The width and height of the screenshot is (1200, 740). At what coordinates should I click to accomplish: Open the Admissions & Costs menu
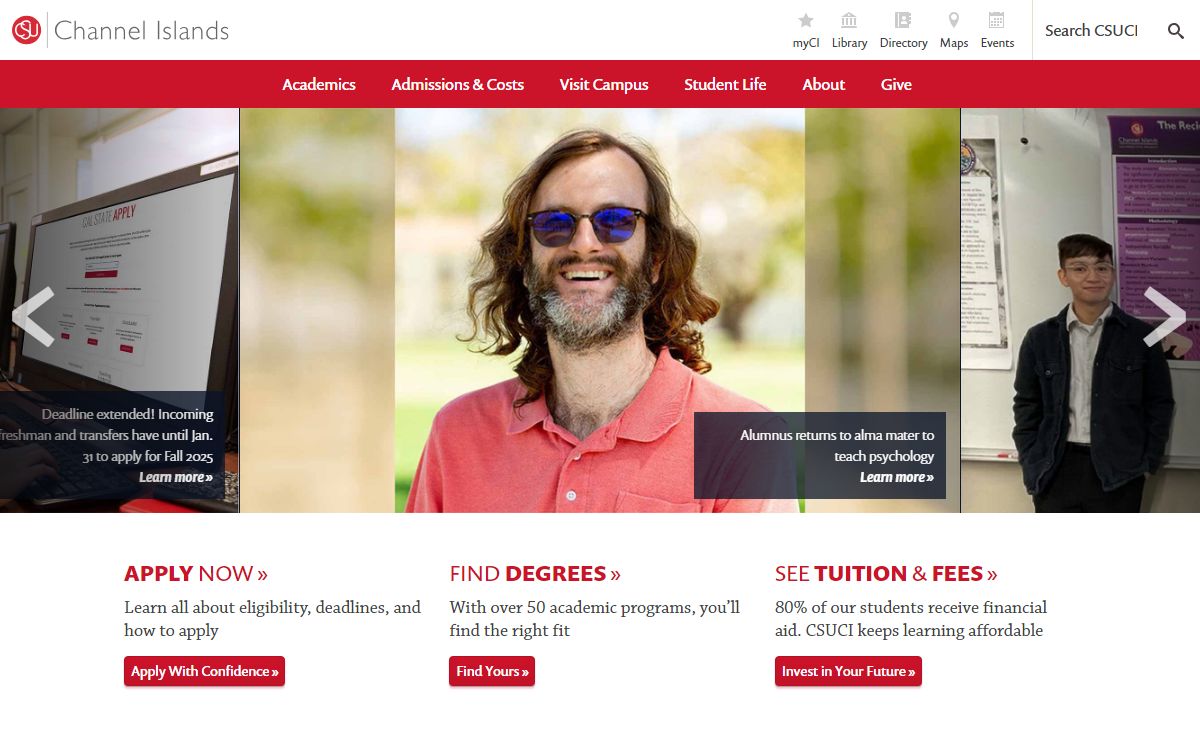457,84
